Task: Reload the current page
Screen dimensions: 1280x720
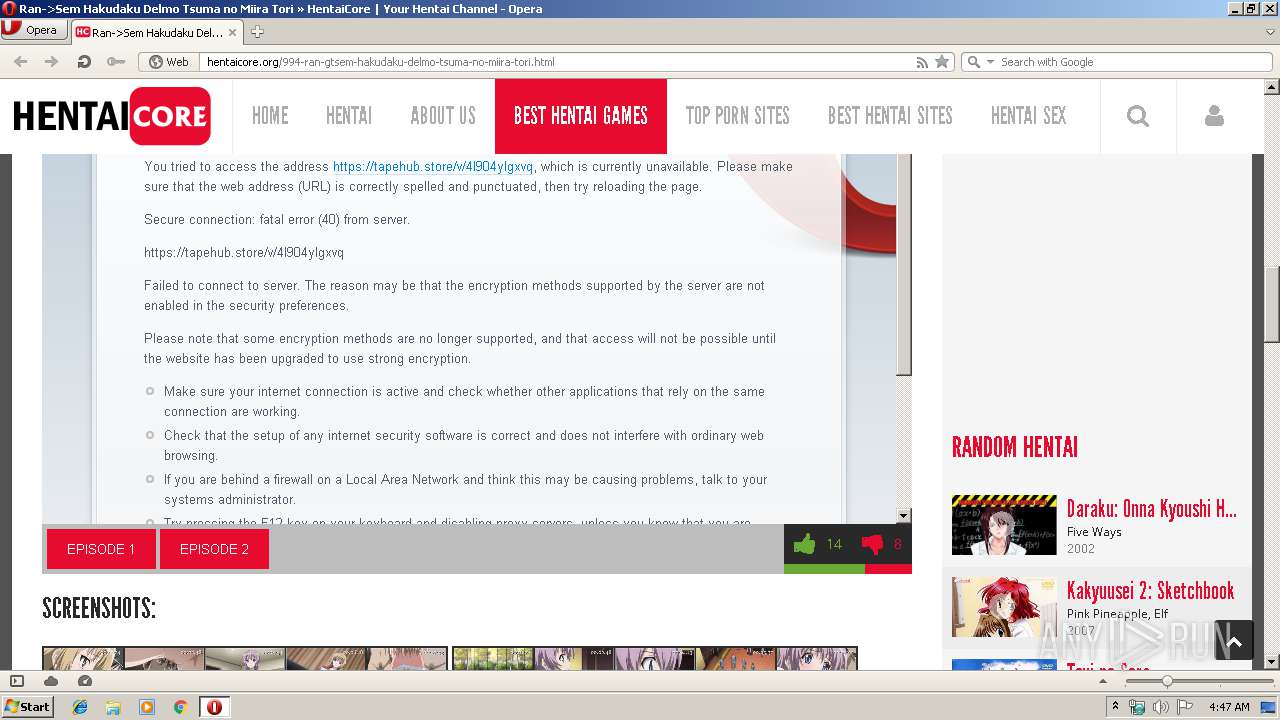Action: tap(84, 61)
